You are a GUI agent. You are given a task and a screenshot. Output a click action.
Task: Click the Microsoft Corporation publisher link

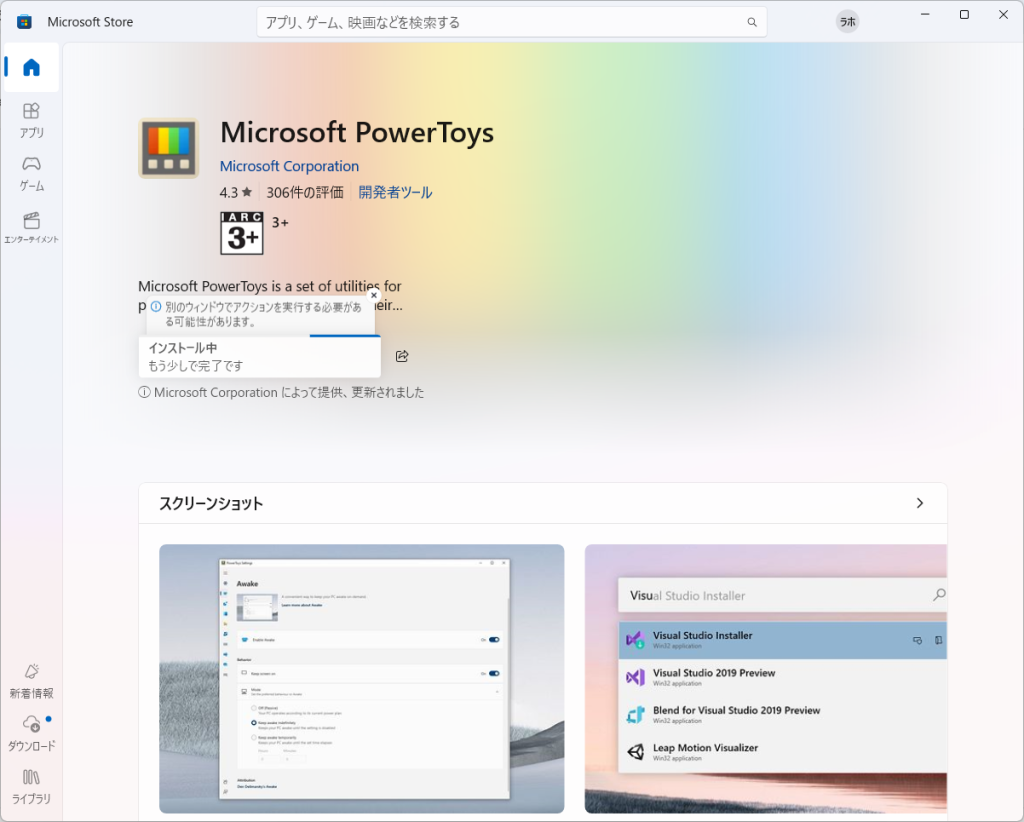(289, 166)
